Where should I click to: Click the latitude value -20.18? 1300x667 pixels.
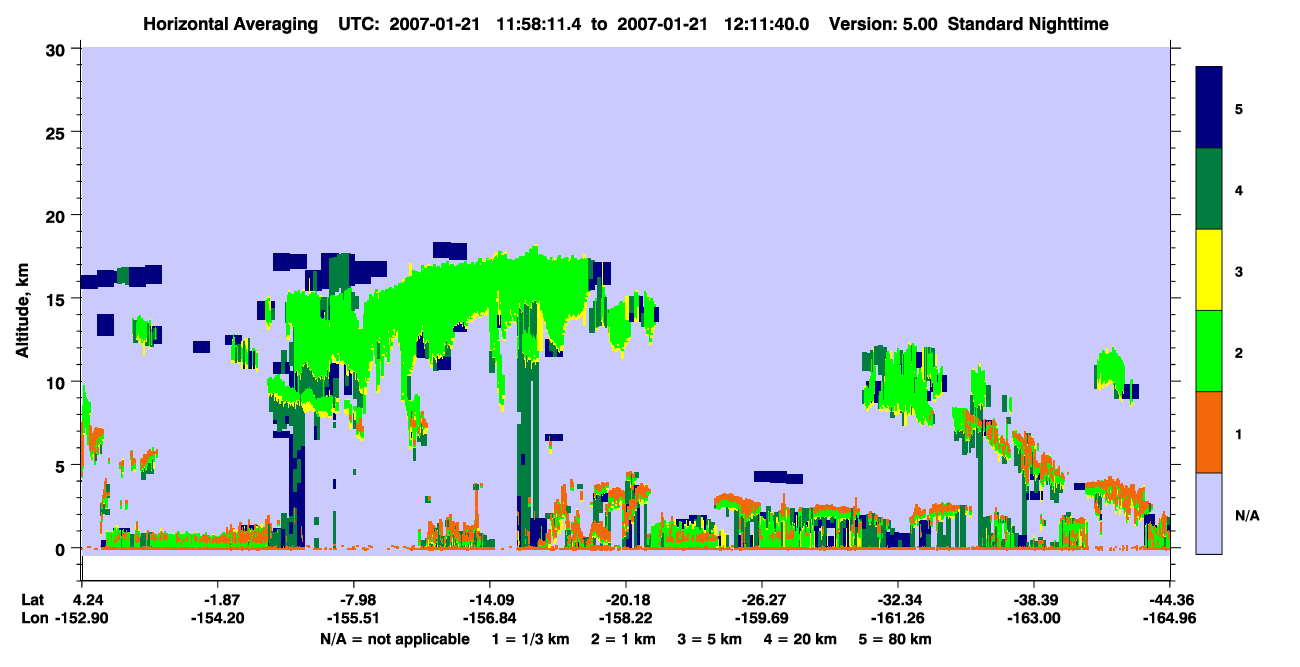(x=626, y=600)
